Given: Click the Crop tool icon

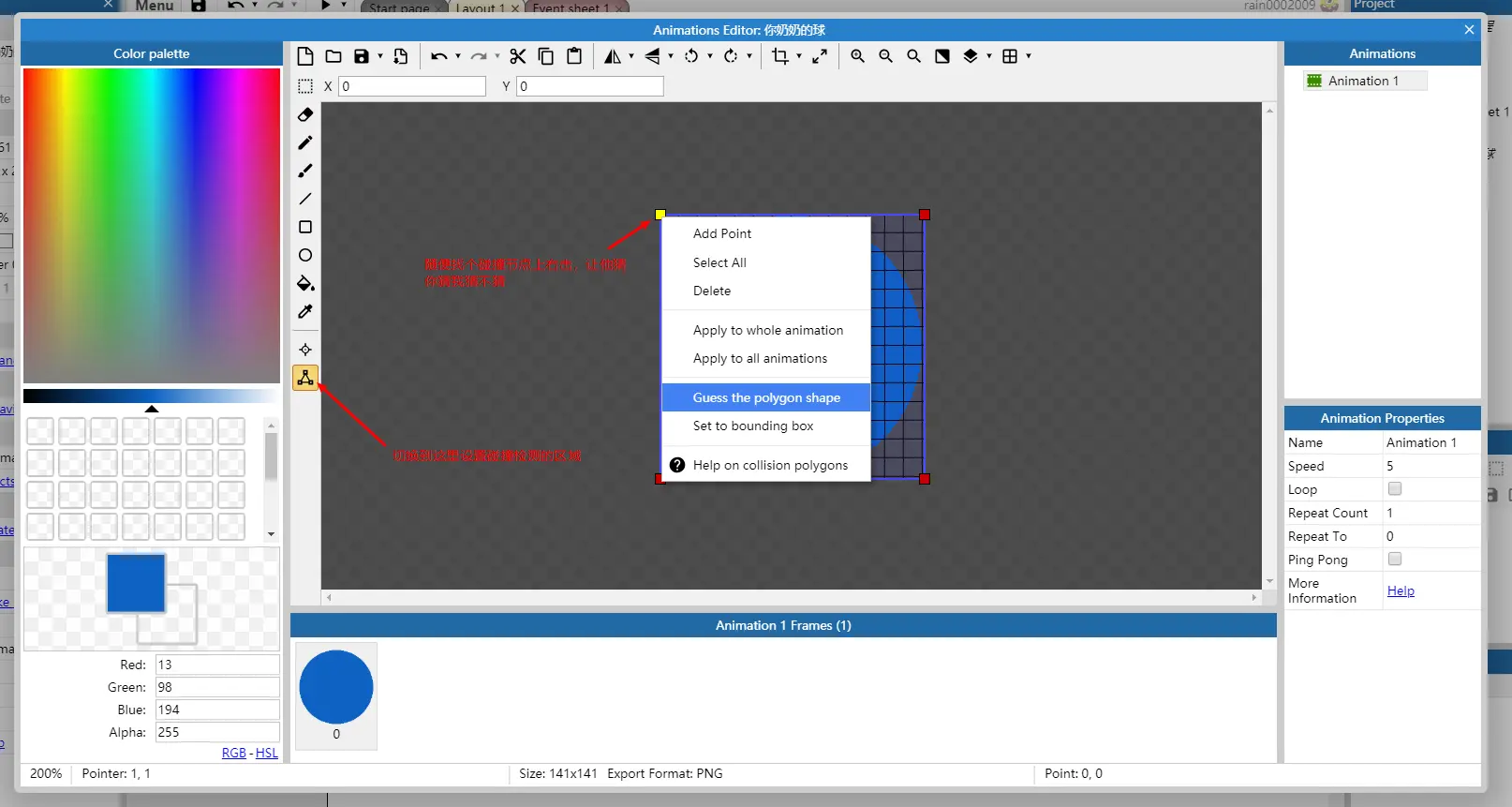Looking at the screenshot, I should [x=779, y=56].
